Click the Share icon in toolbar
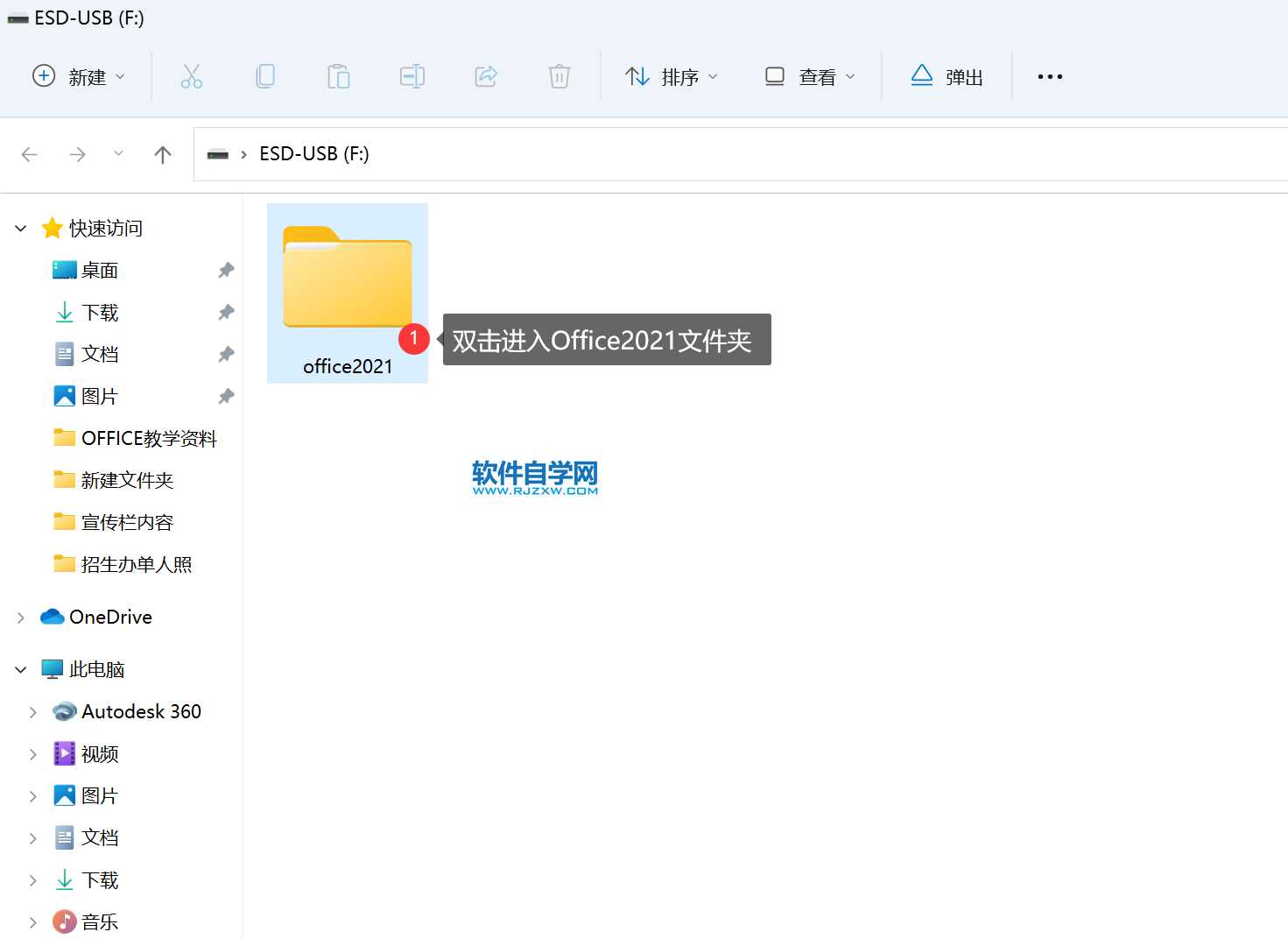Screen dimensions: 1288x939 [x=486, y=77]
